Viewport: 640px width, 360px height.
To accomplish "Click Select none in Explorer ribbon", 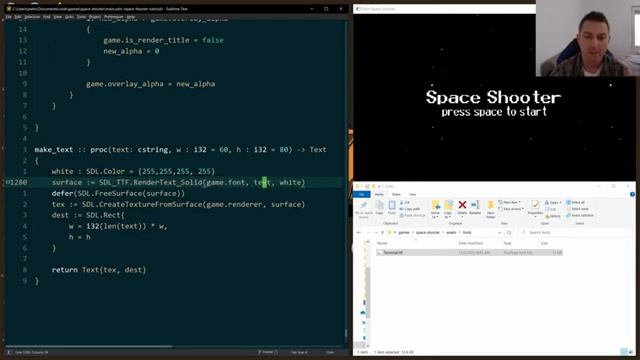I will pos(577,209).
